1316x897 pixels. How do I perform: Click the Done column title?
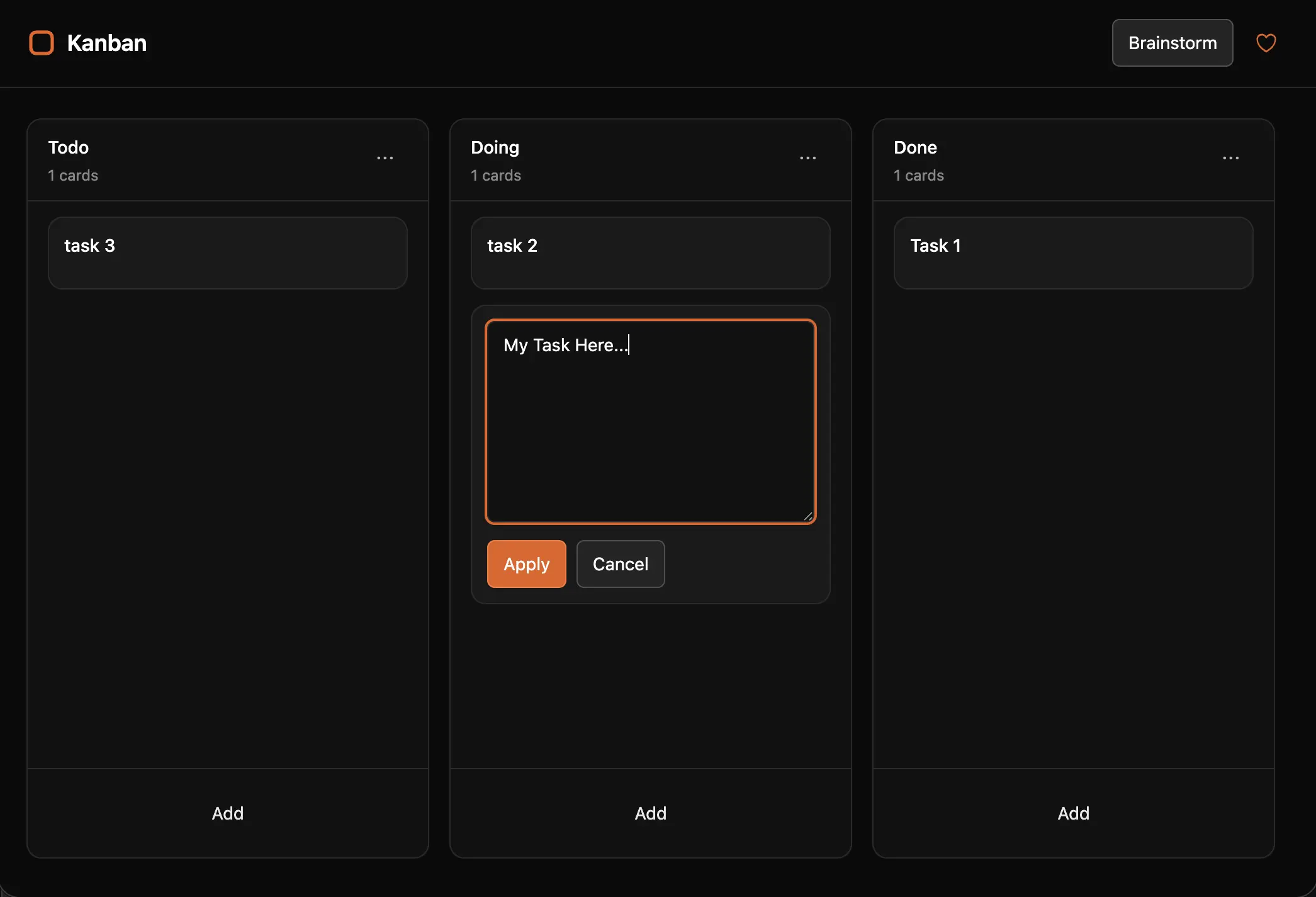point(914,147)
